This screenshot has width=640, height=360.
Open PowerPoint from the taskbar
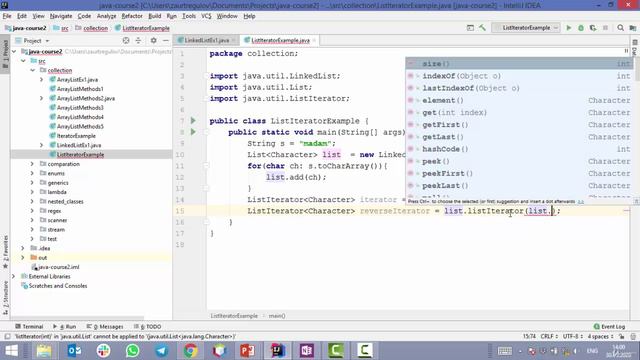[x=247, y=351]
